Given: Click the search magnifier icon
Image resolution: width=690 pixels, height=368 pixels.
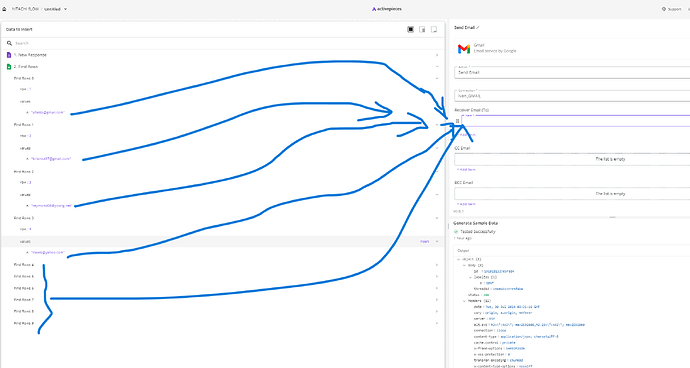Looking at the screenshot, I should click(x=9, y=43).
